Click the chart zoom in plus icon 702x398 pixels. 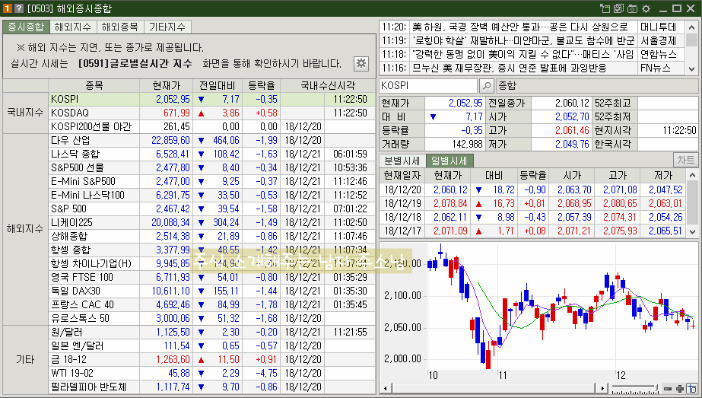pos(680,388)
